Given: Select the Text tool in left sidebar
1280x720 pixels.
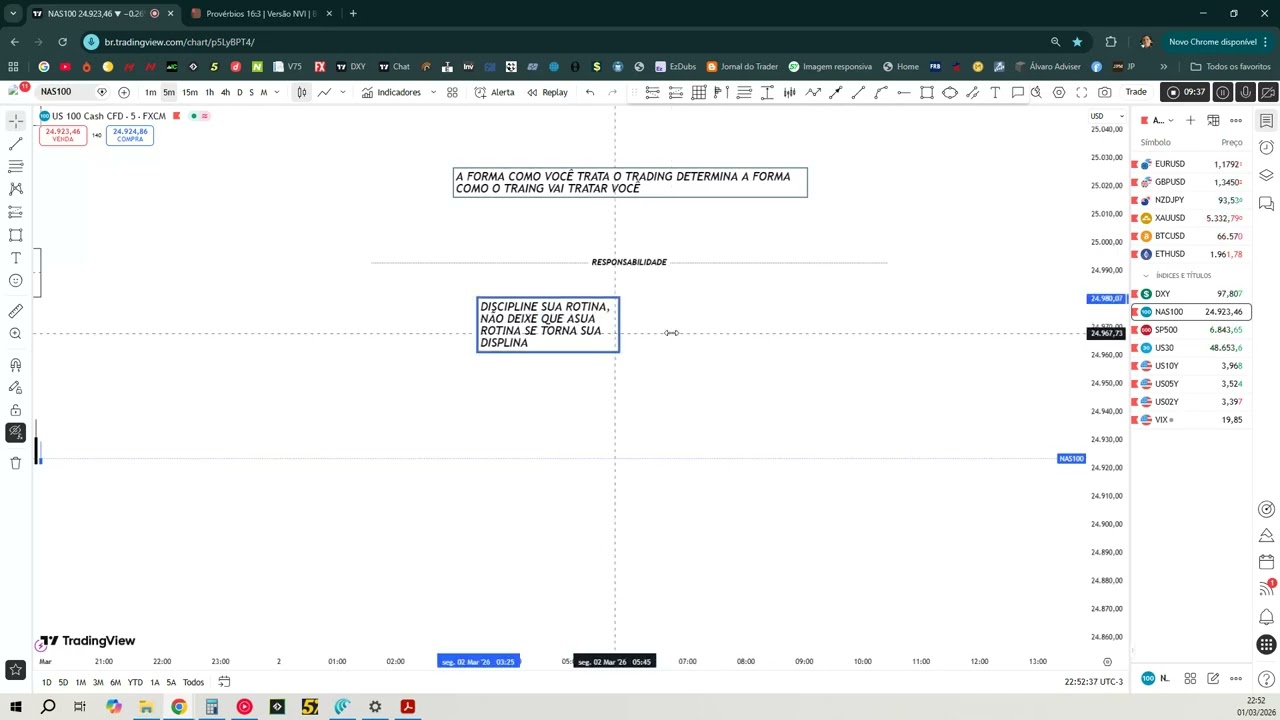Looking at the screenshot, I should click(15, 258).
